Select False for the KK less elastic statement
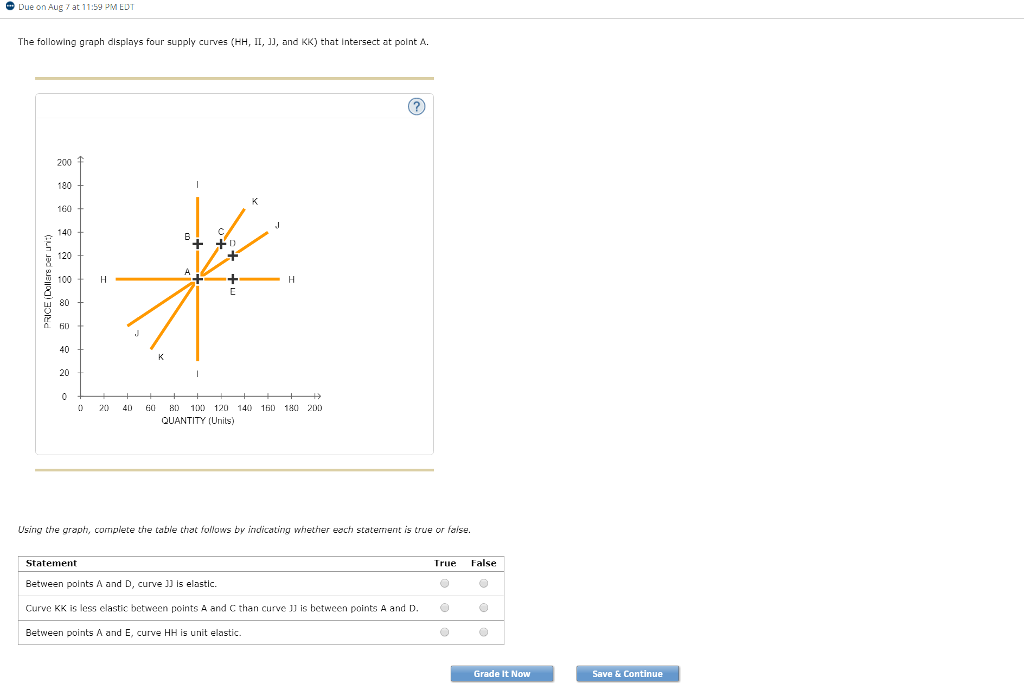 point(482,607)
